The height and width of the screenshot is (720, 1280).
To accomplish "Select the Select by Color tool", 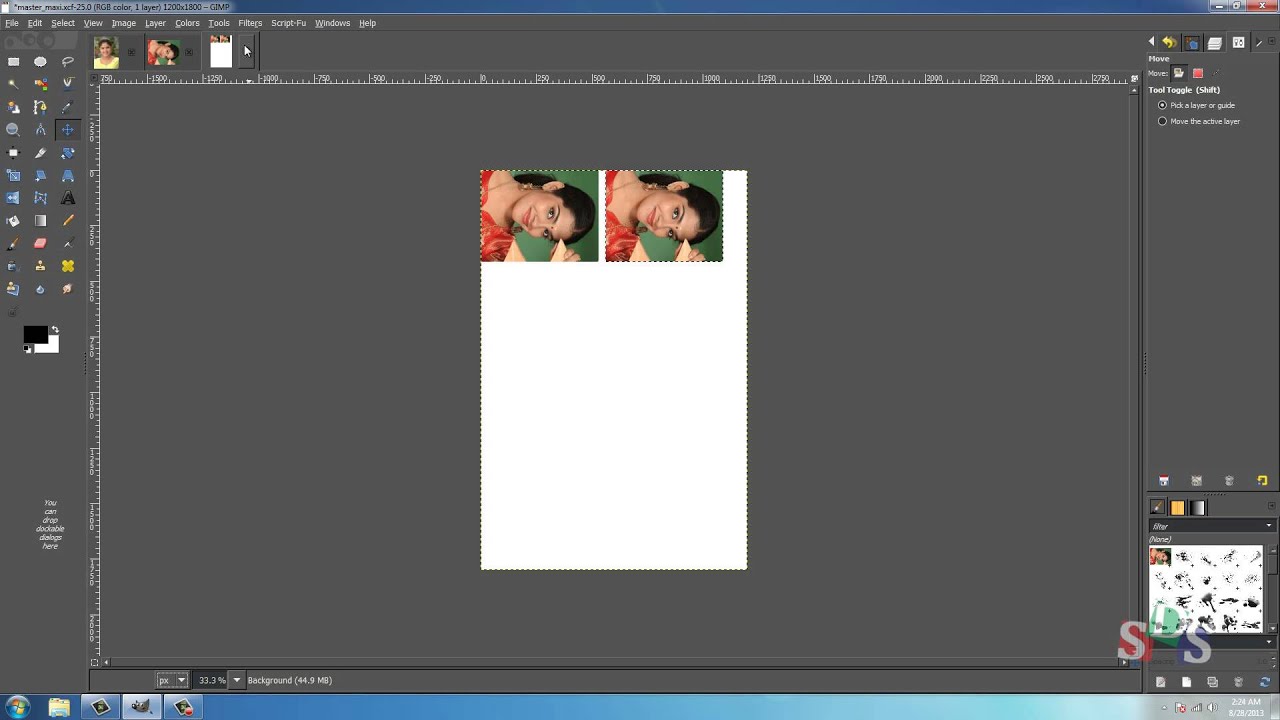I will point(40,84).
